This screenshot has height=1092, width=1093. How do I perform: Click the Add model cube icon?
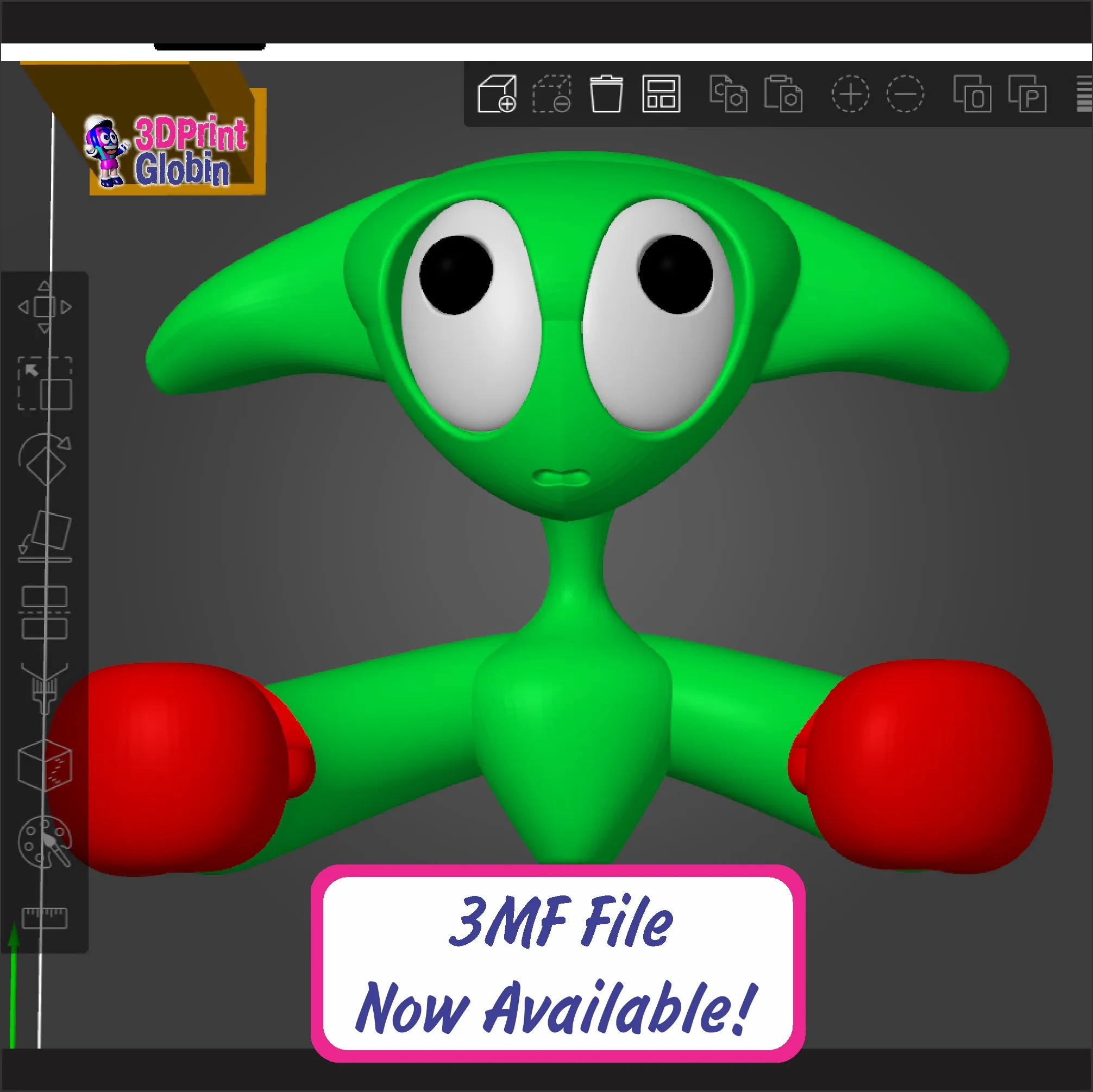[497, 93]
